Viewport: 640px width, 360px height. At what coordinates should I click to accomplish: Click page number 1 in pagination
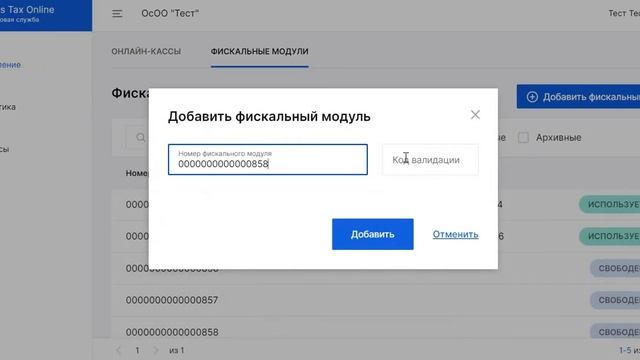click(x=137, y=350)
